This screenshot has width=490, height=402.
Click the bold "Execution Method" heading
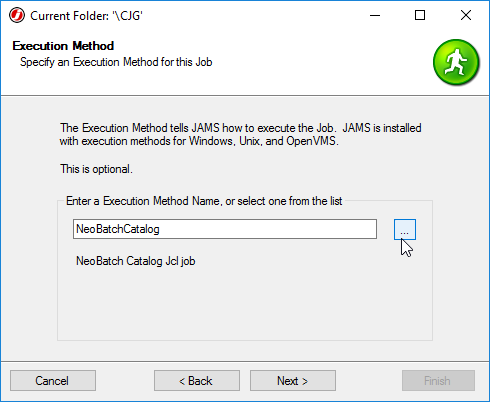coord(63,46)
